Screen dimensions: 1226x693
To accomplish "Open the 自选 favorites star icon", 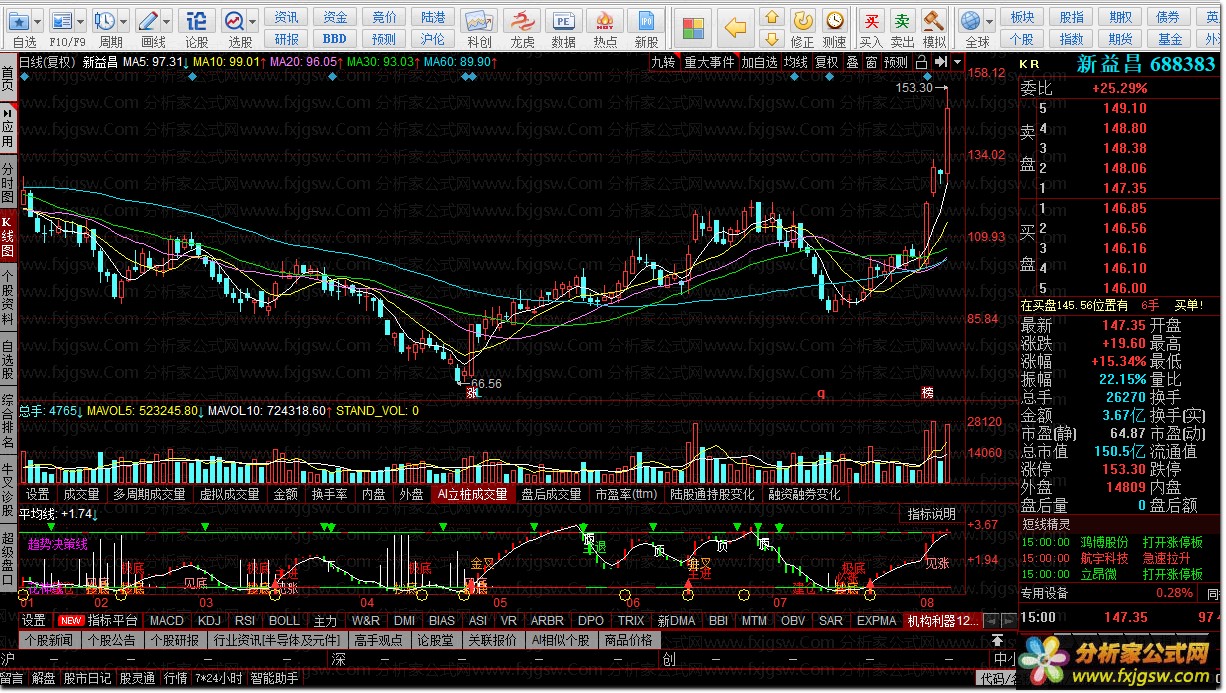I will (x=20, y=20).
